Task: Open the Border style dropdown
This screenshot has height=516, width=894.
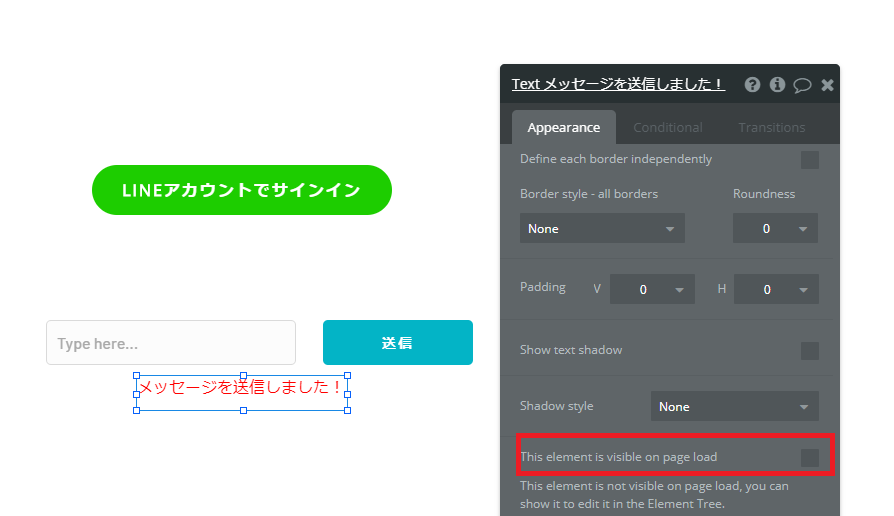Action: pyautogui.click(x=602, y=229)
